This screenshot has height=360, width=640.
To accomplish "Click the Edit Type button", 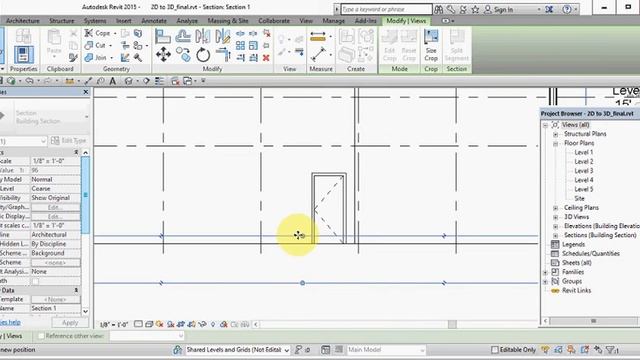I will tap(69, 141).
